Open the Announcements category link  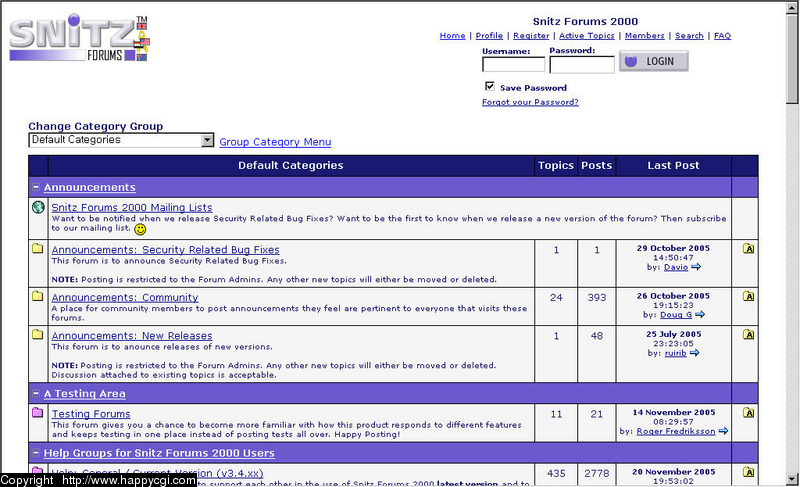[x=90, y=187]
